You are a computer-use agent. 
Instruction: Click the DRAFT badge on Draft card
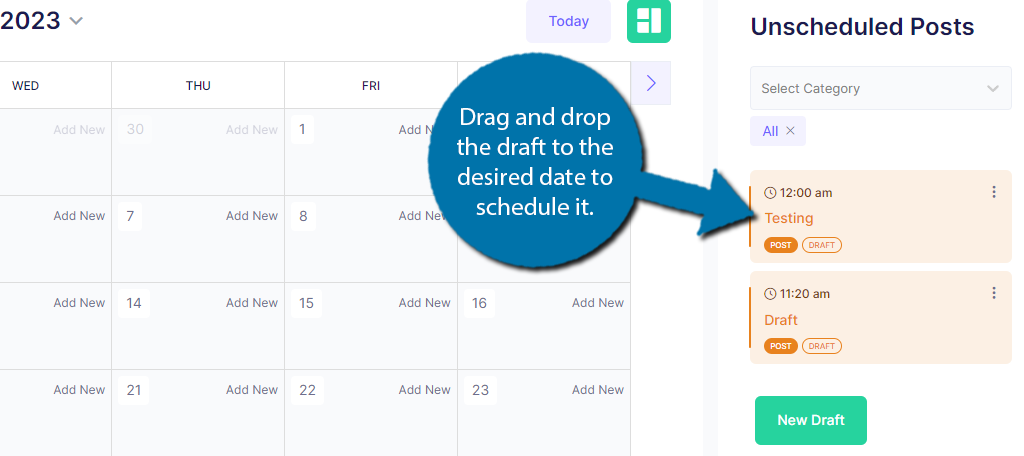[x=822, y=346]
